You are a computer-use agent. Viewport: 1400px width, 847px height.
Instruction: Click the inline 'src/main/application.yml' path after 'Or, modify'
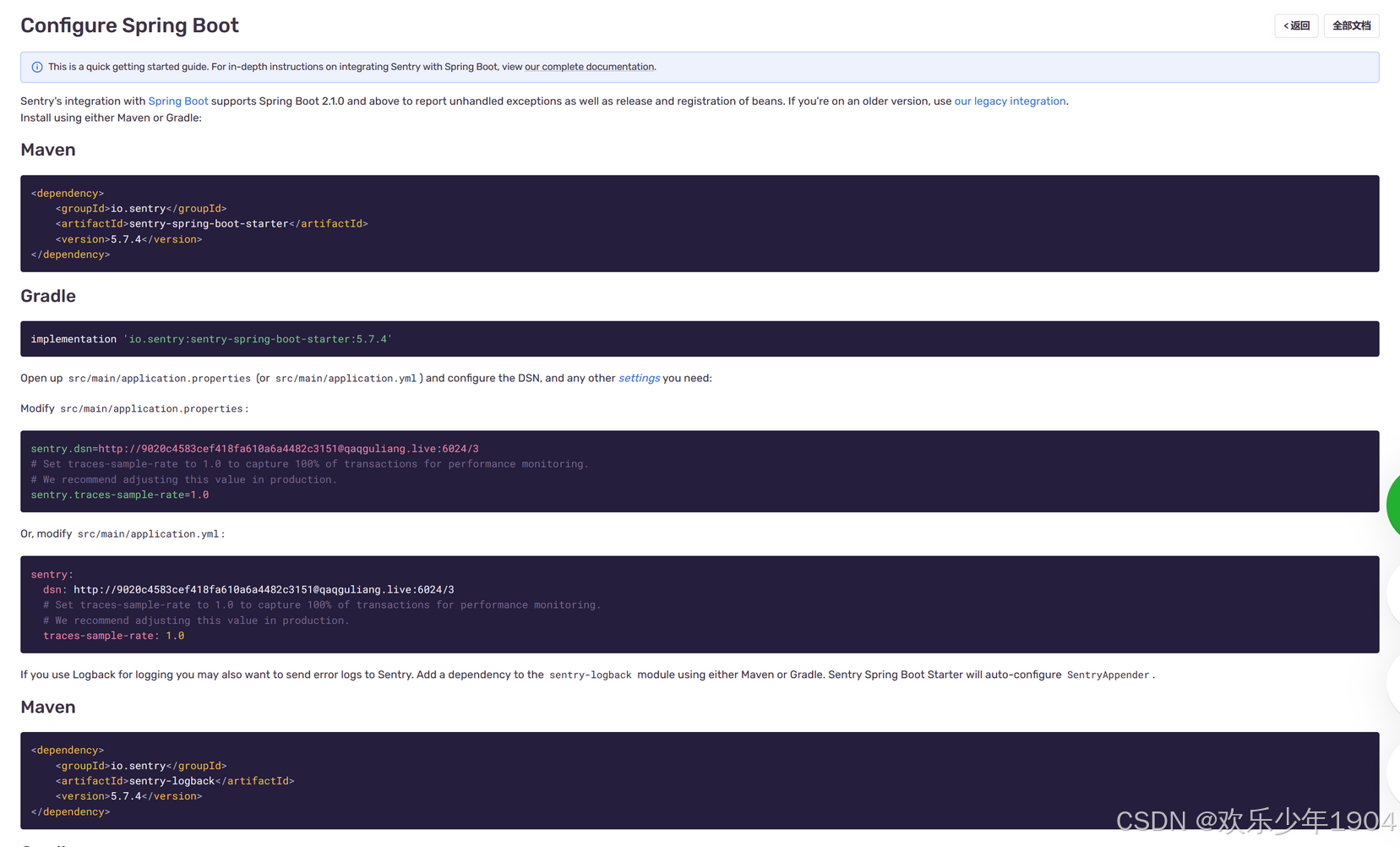(x=148, y=534)
